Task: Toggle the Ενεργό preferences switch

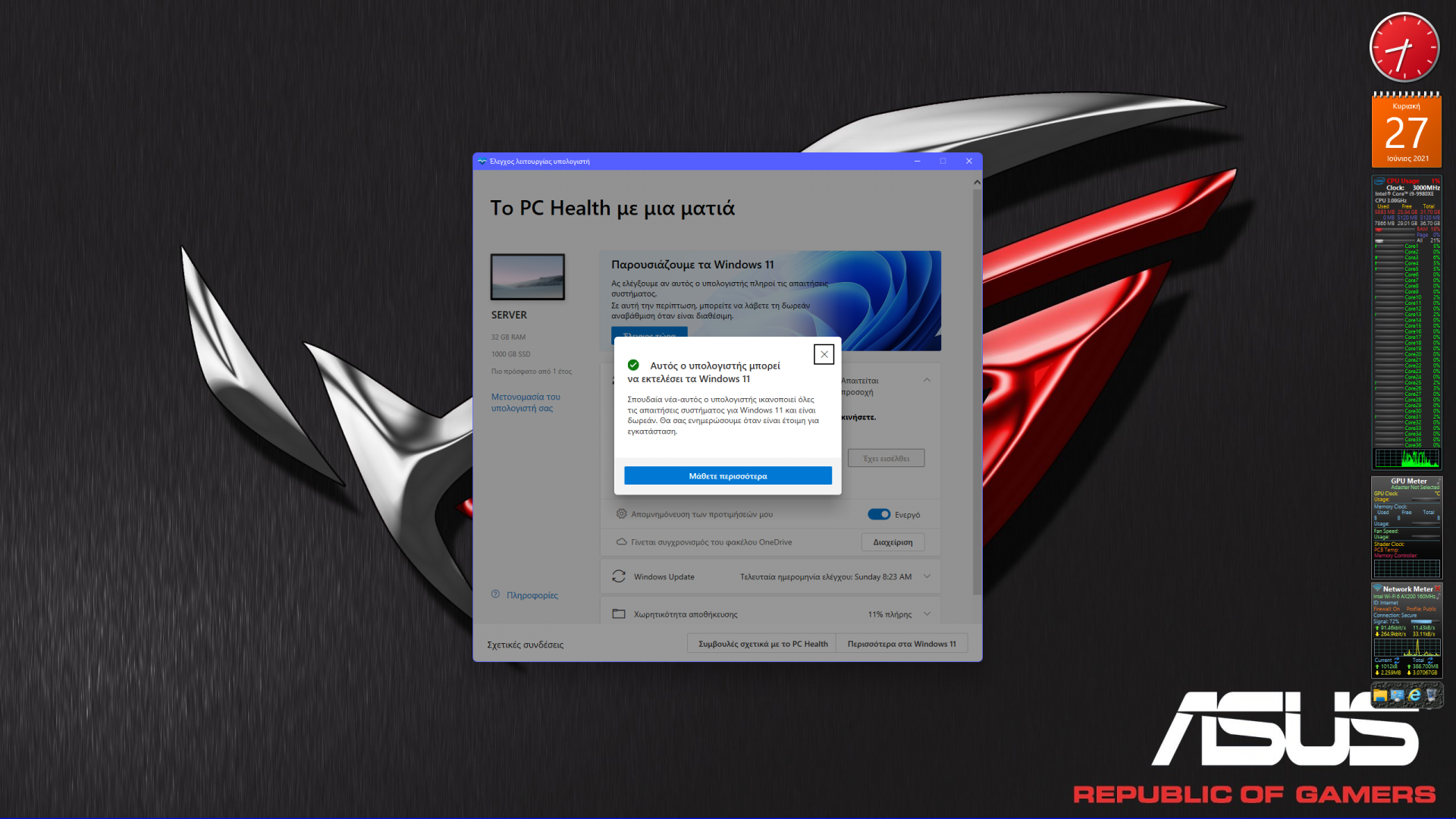Action: [x=879, y=514]
